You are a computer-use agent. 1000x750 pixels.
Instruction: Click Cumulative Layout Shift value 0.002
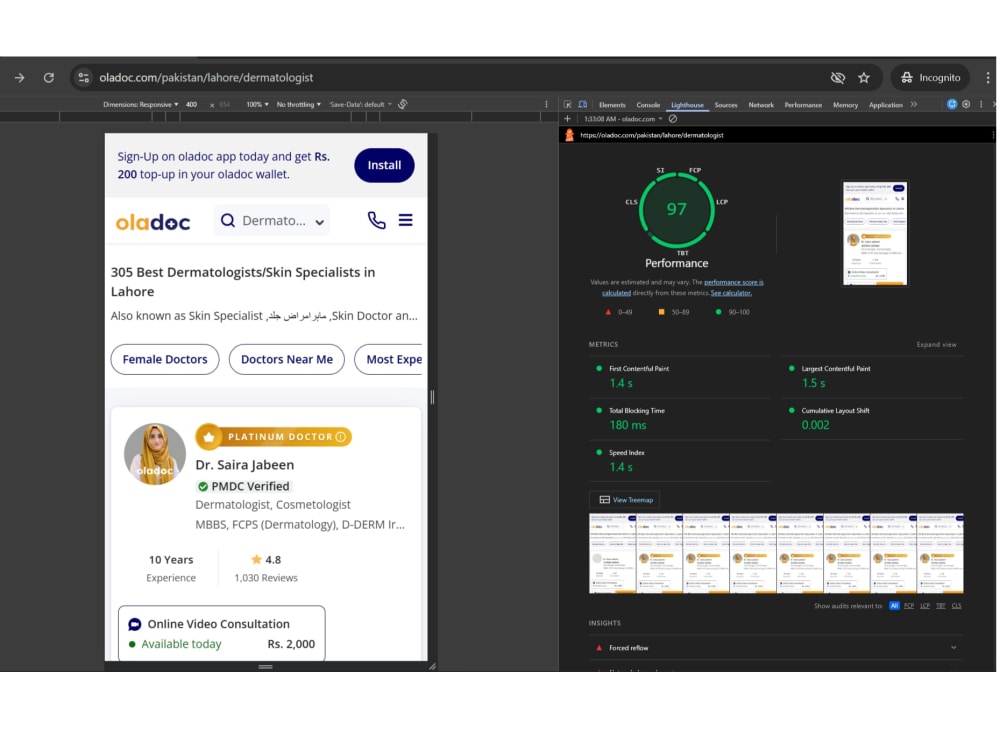815,425
